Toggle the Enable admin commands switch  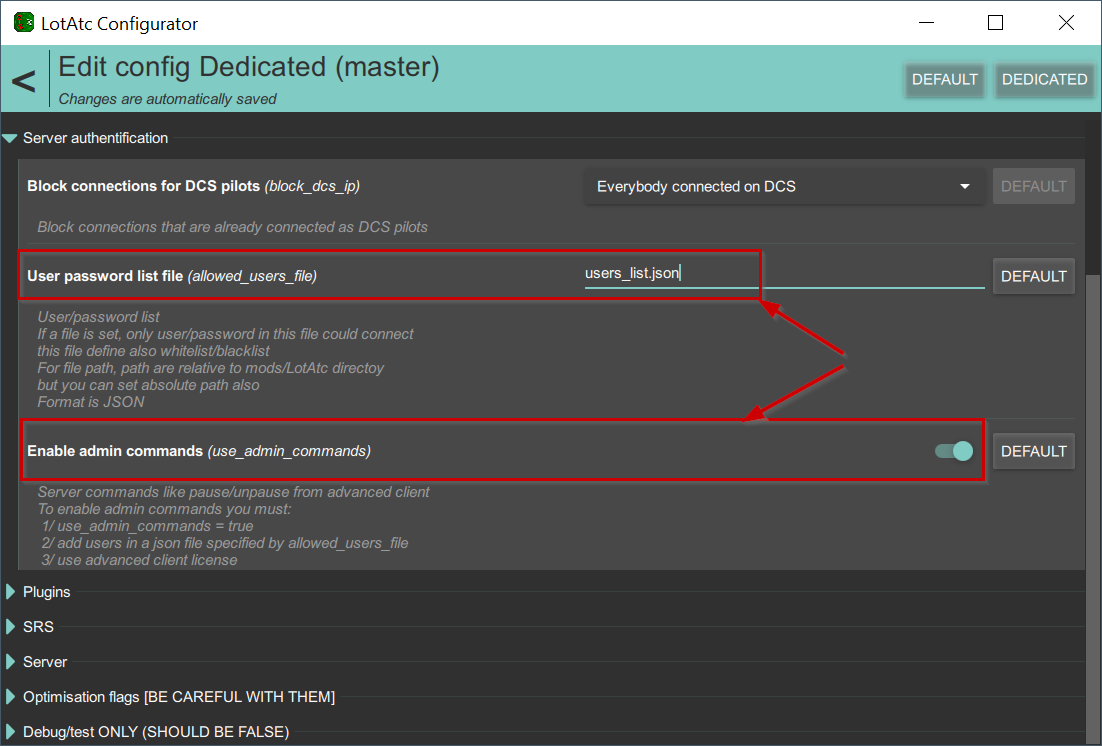pyautogui.click(x=954, y=451)
